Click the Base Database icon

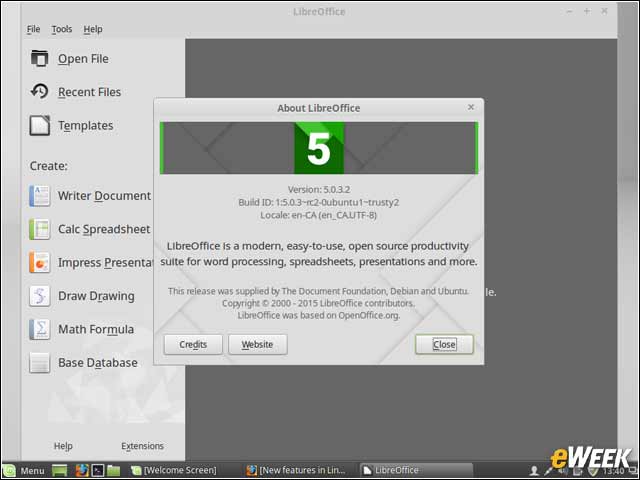tap(40, 363)
